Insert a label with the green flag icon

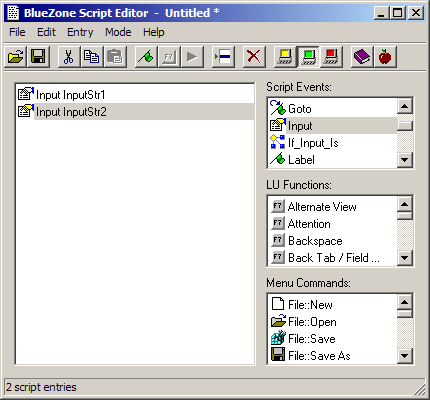(x=146, y=57)
